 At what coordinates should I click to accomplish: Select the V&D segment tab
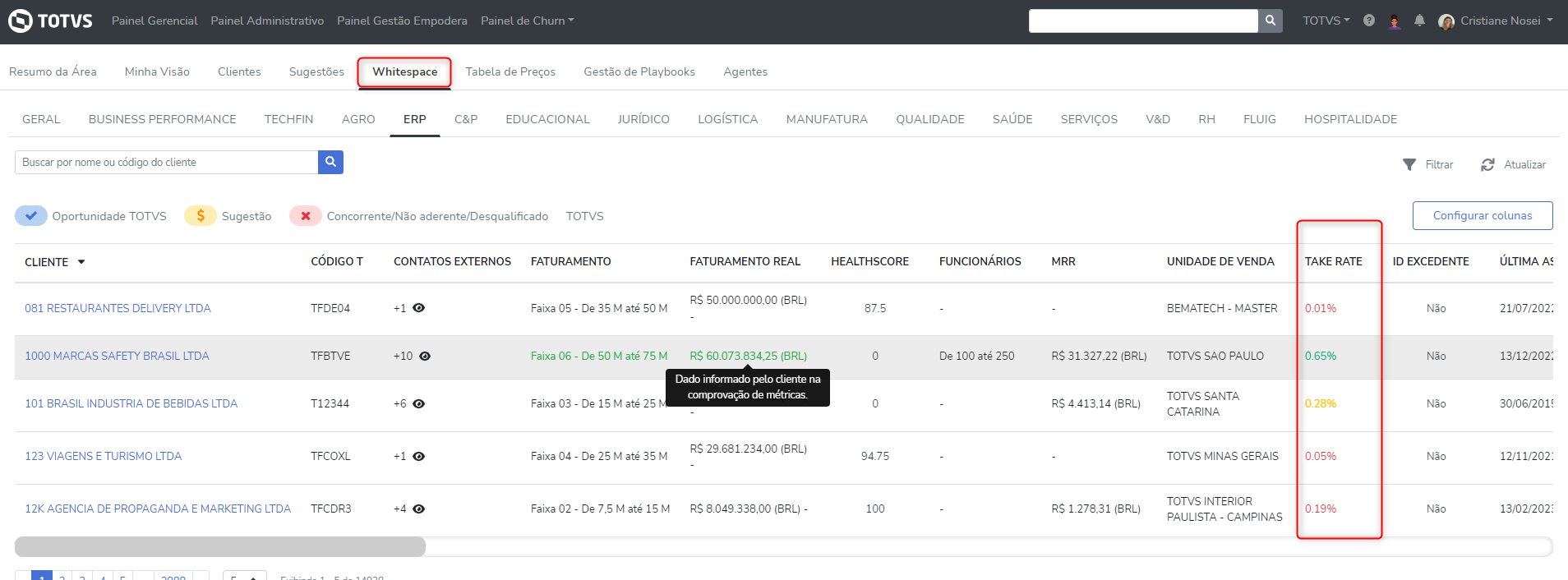1158,119
